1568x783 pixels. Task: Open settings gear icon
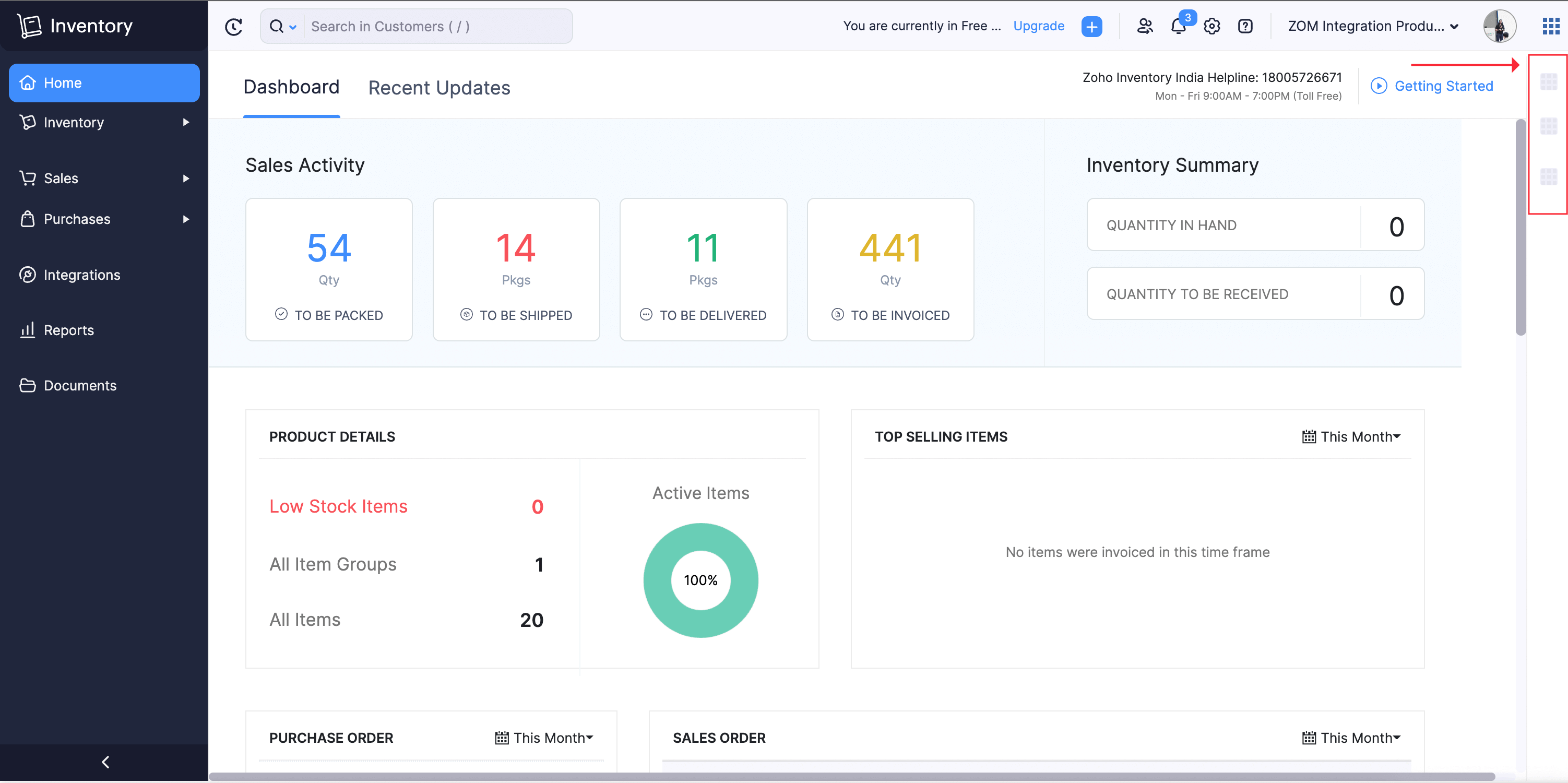pyautogui.click(x=1211, y=26)
